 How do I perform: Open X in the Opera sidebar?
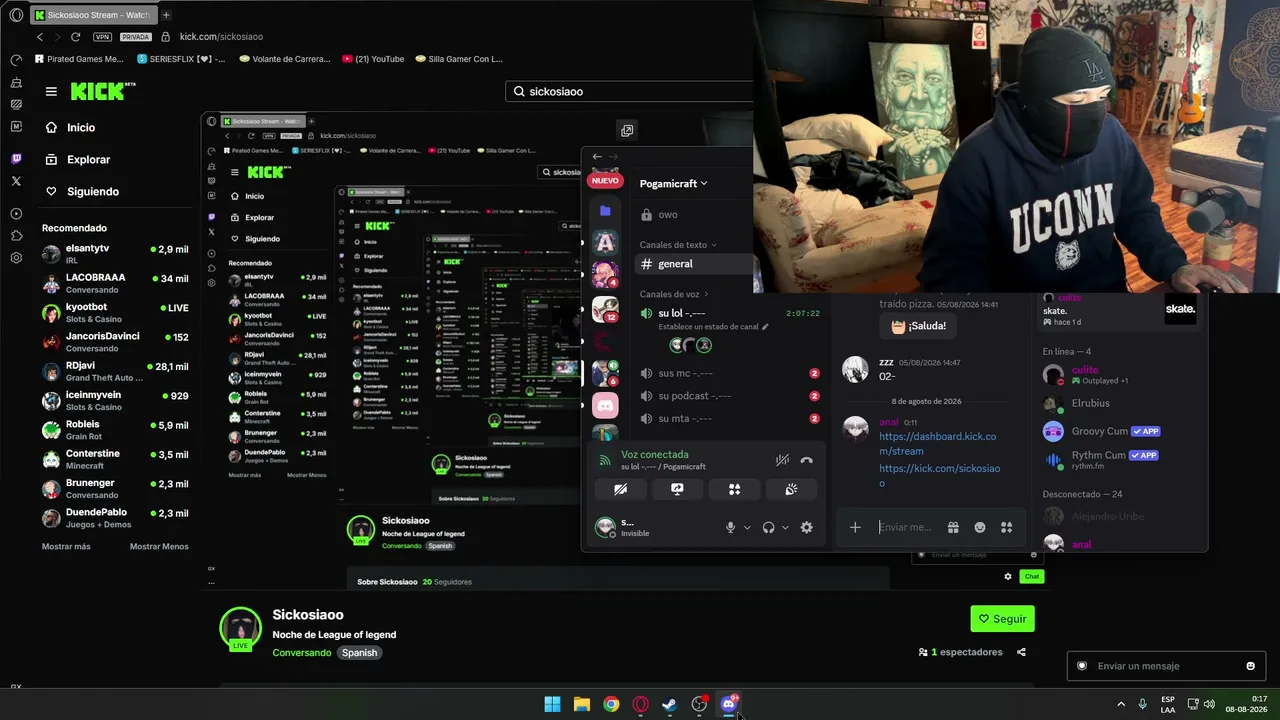click(16, 181)
